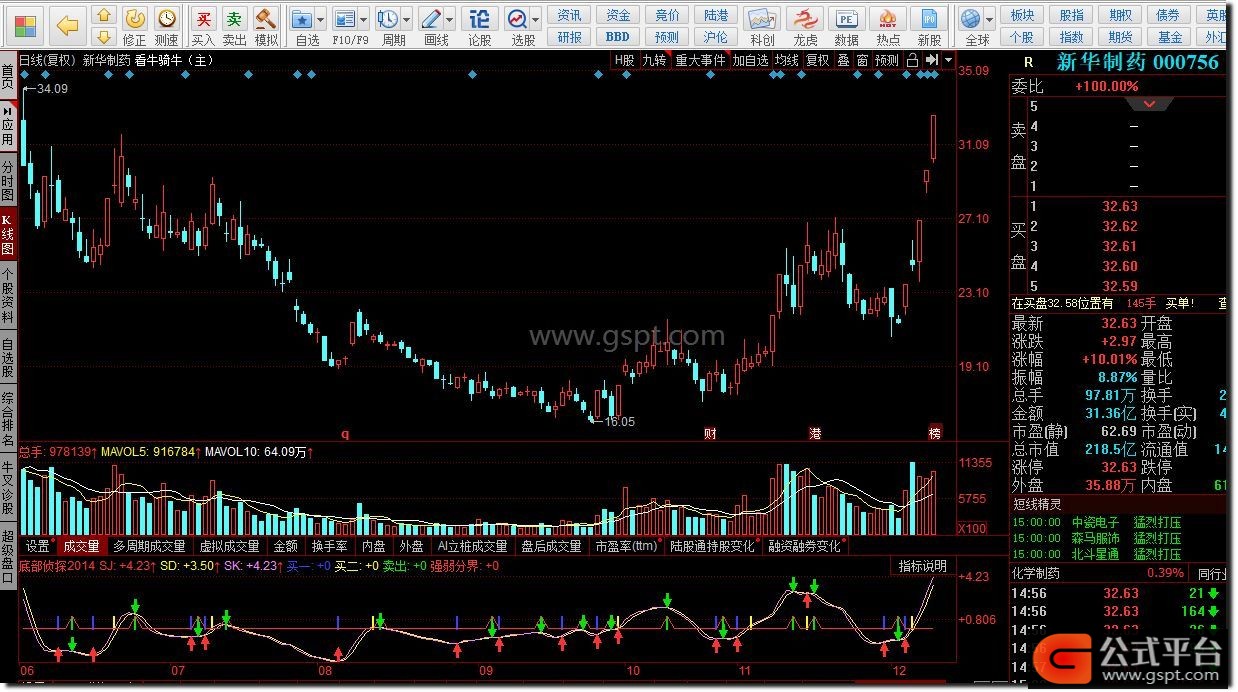Expand the 自选 dropdown arrow
The width and height of the screenshot is (1238, 692).
point(320,19)
